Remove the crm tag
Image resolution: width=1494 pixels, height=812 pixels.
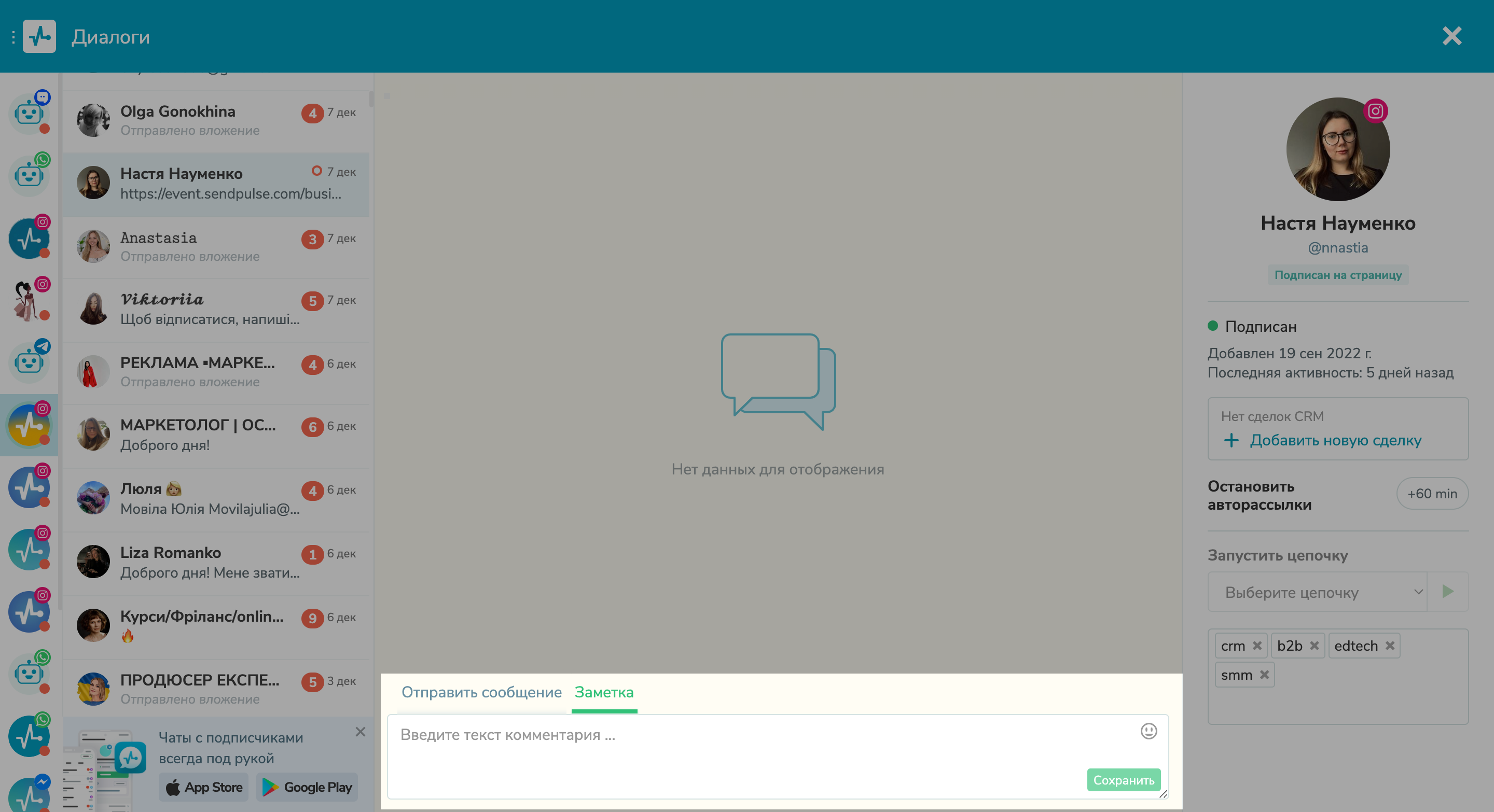(1257, 646)
